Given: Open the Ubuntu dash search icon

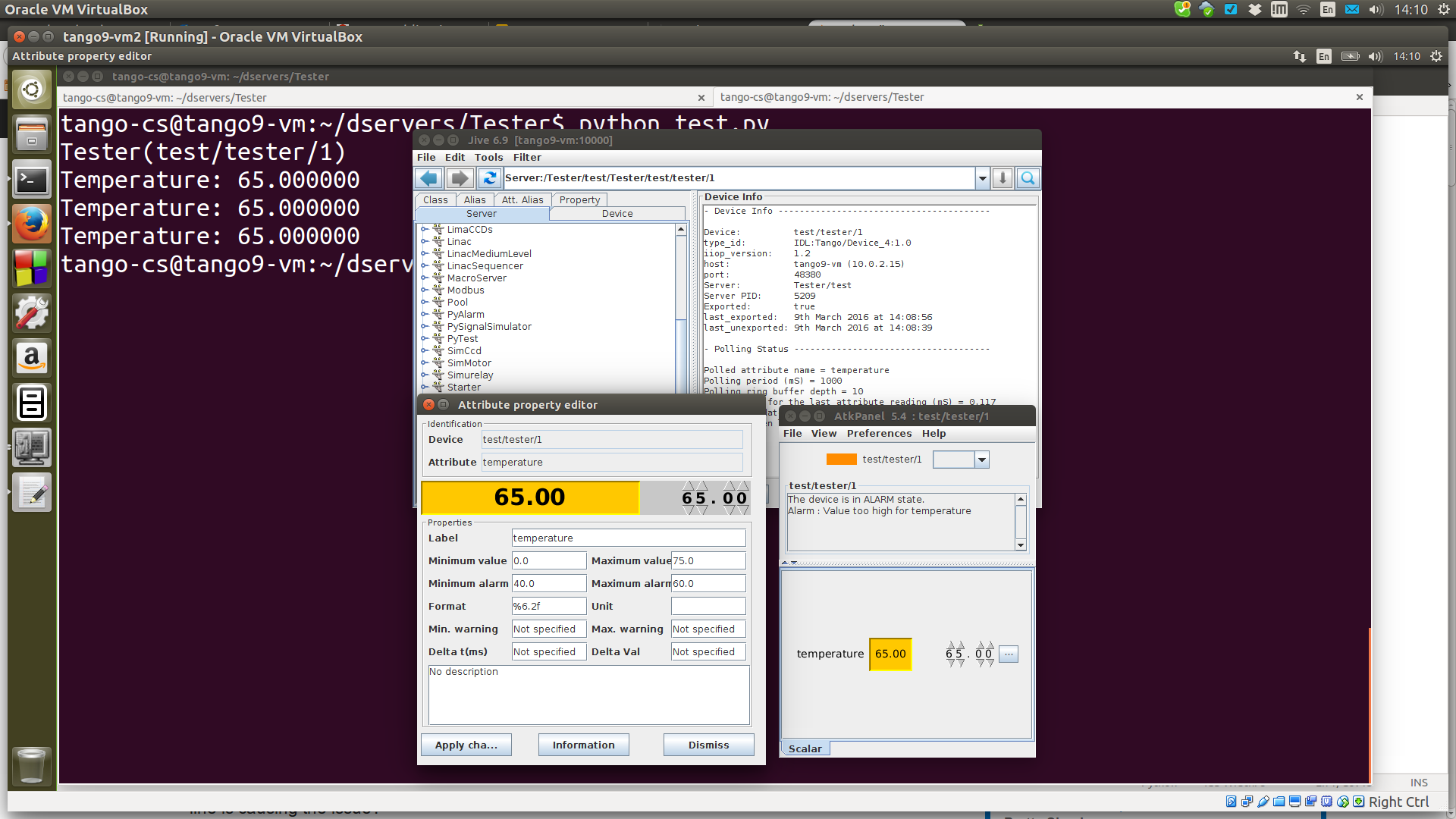Looking at the screenshot, I should tap(32, 90).
